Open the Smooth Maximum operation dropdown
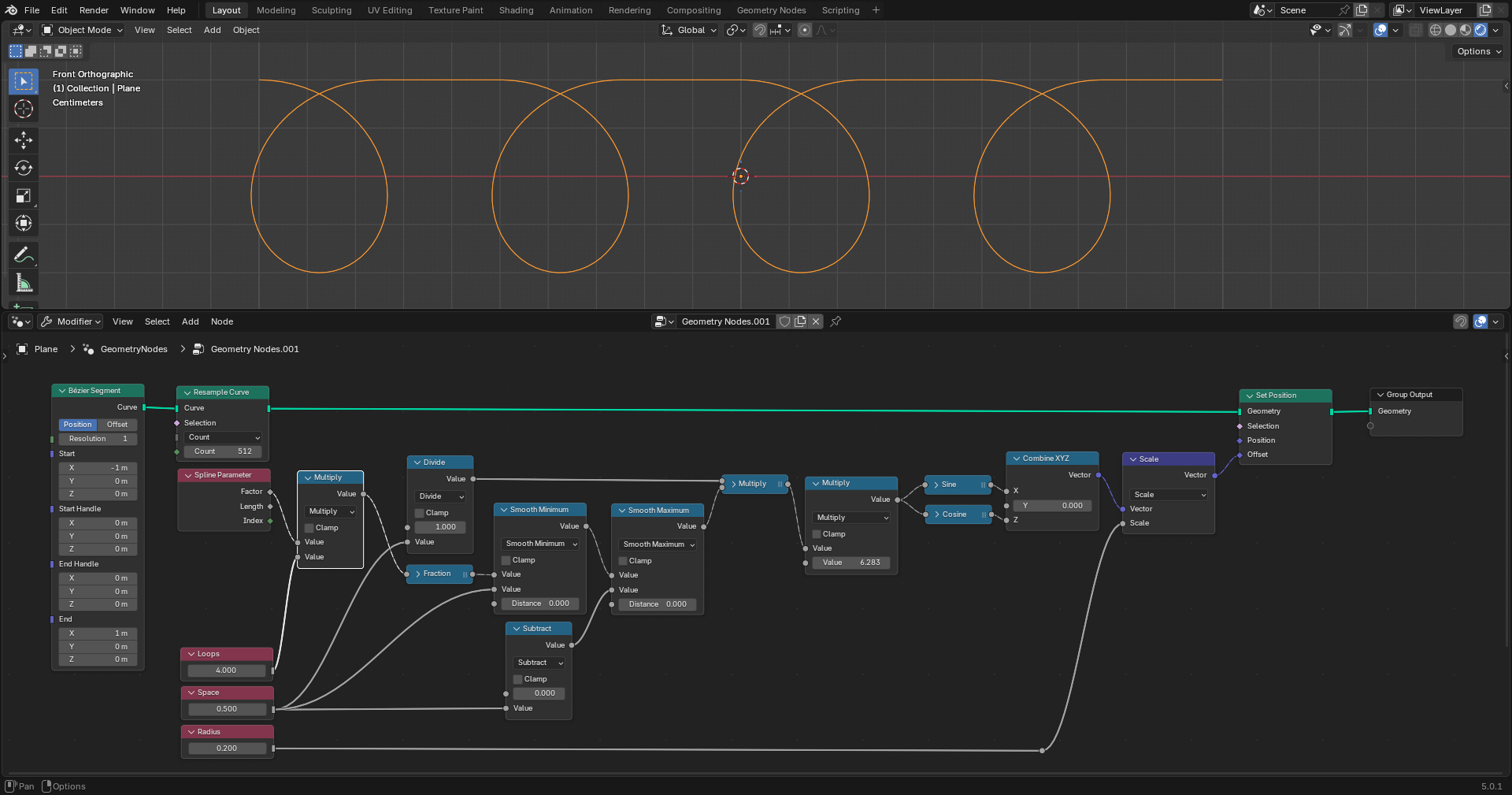The image size is (1512, 795). pos(658,544)
